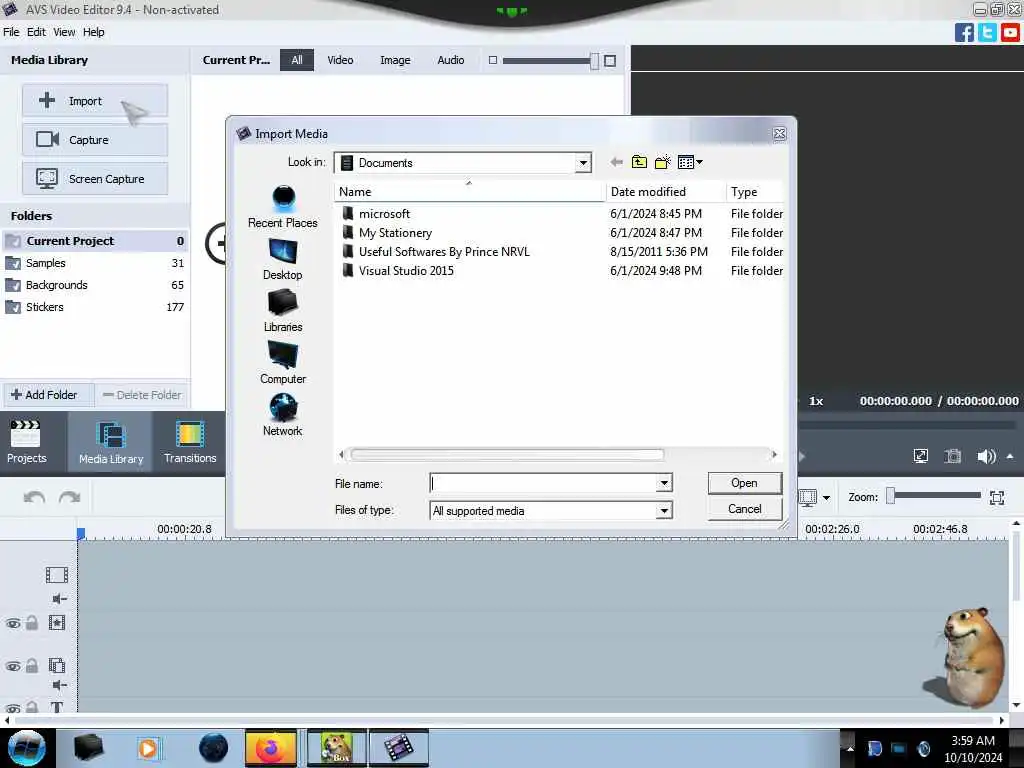Viewport: 1024px width, 768px height.
Task: Sort by Name column header
Action: (469, 192)
